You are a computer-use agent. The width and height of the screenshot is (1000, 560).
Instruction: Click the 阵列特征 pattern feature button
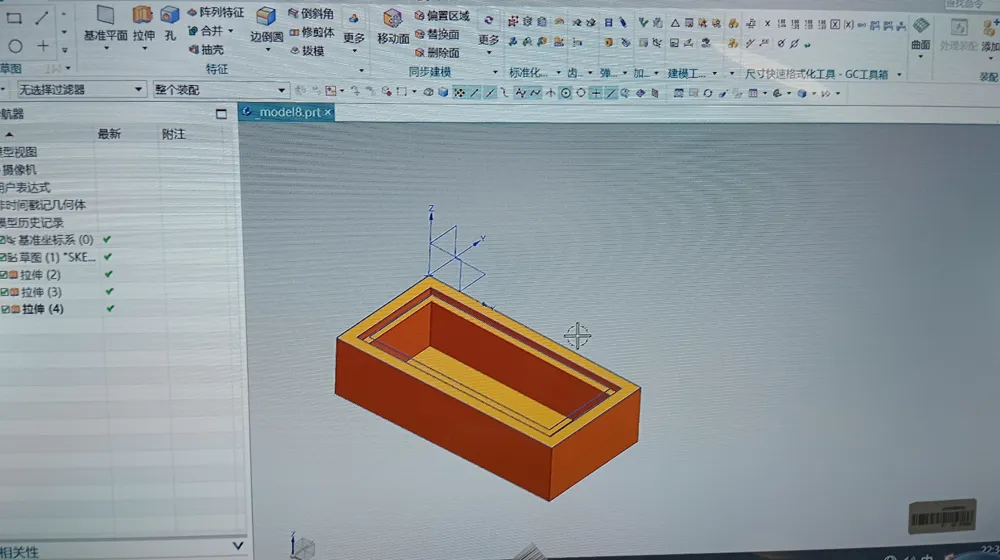216,12
